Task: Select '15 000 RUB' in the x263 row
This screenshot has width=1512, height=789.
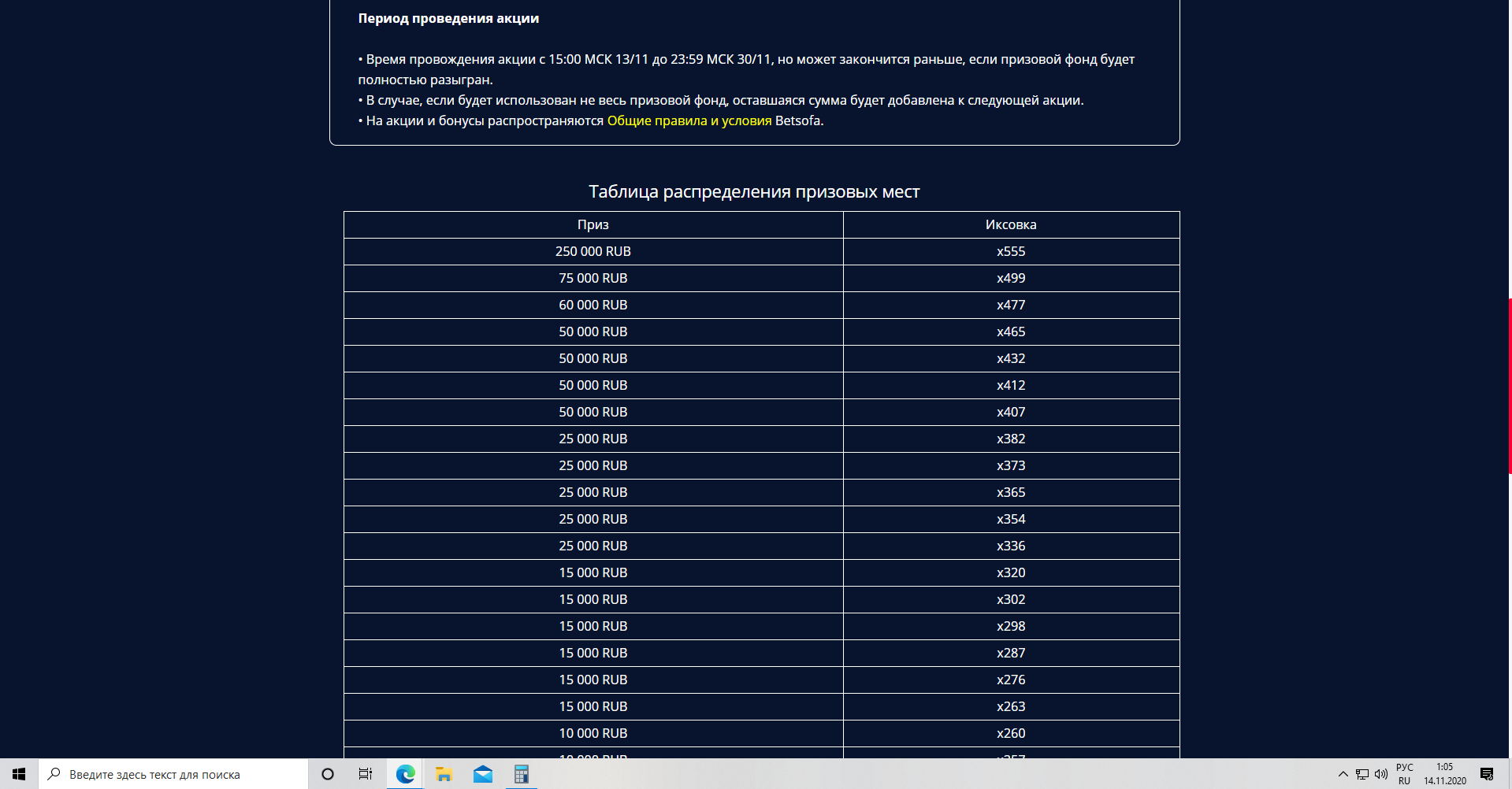Action: pyautogui.click(x=593, y=706)
